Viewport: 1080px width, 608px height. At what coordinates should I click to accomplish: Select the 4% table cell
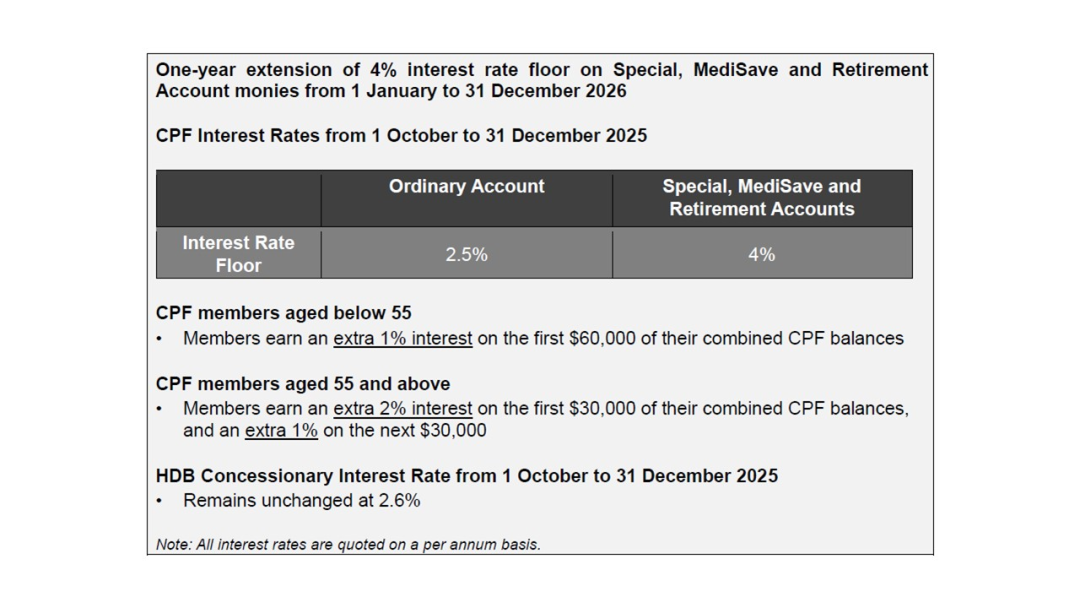click(x=762, y=255)
